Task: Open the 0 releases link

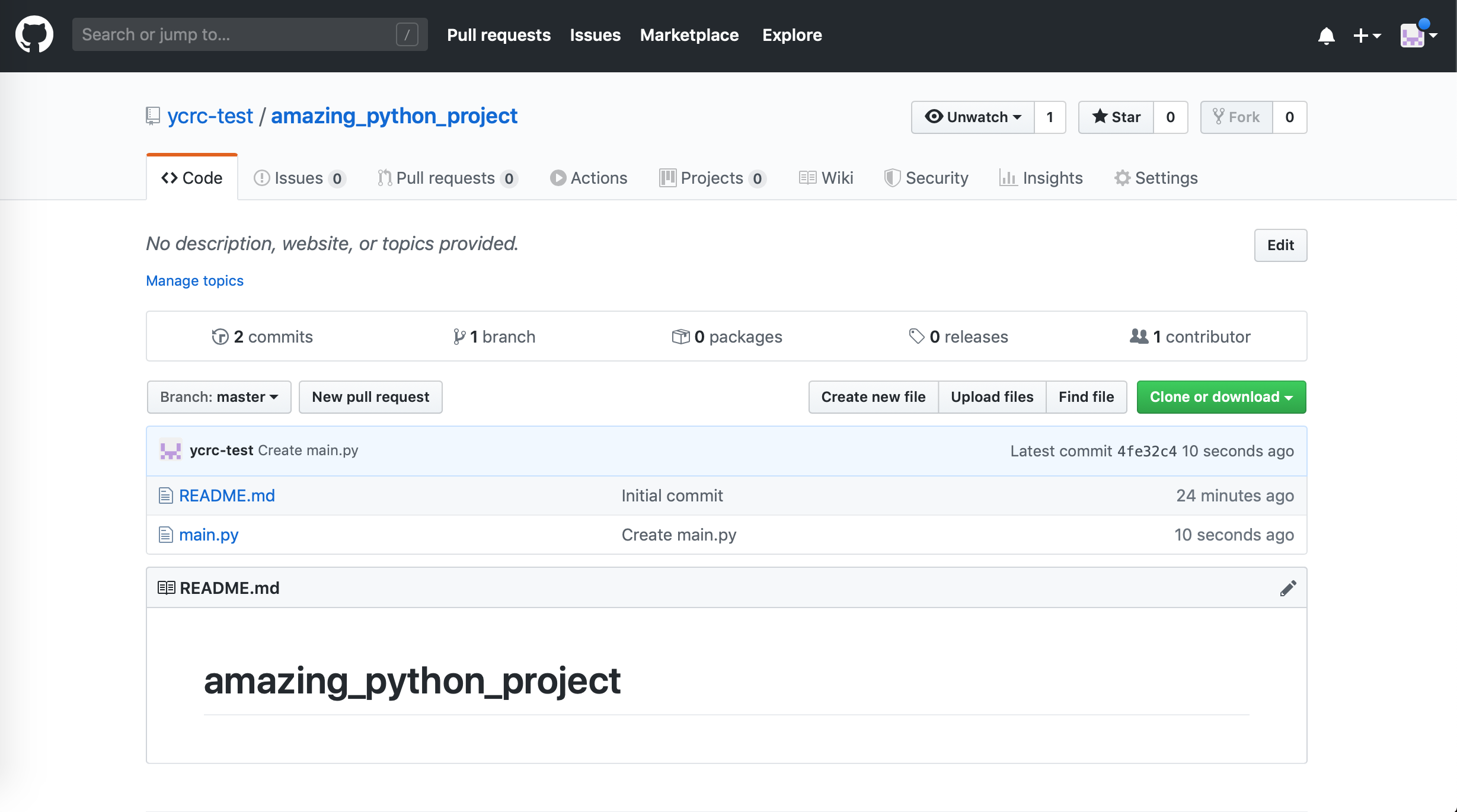Action: pyautogui.click(x=958, y=337)
